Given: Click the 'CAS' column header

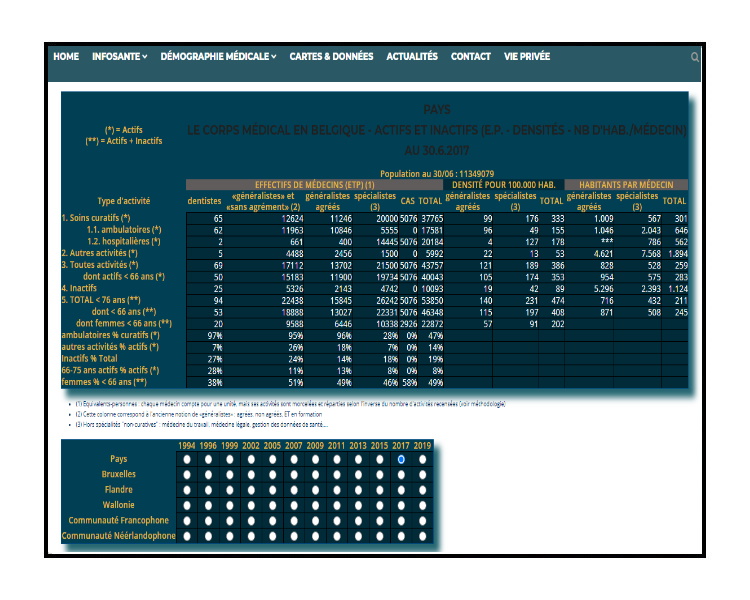Looking at the screenshot, I should click(x=408, y=201).
